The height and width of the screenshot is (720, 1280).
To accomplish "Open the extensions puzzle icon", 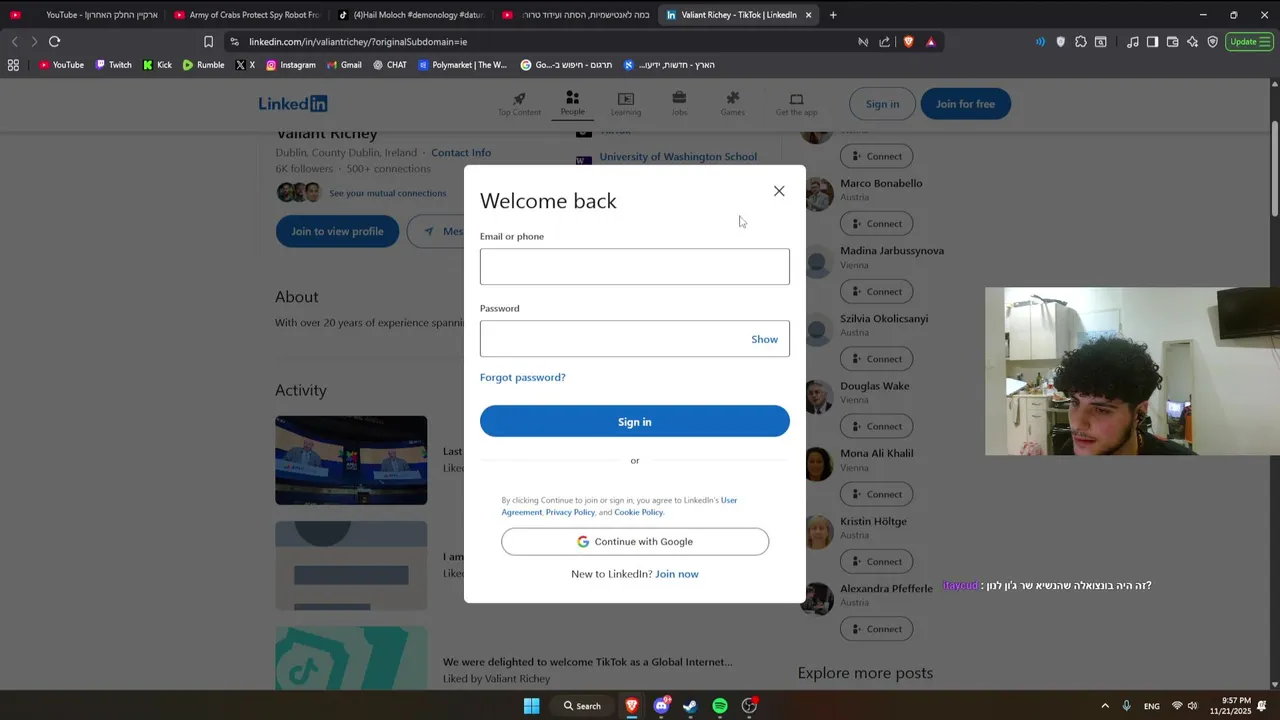I will click(1081, 42).
